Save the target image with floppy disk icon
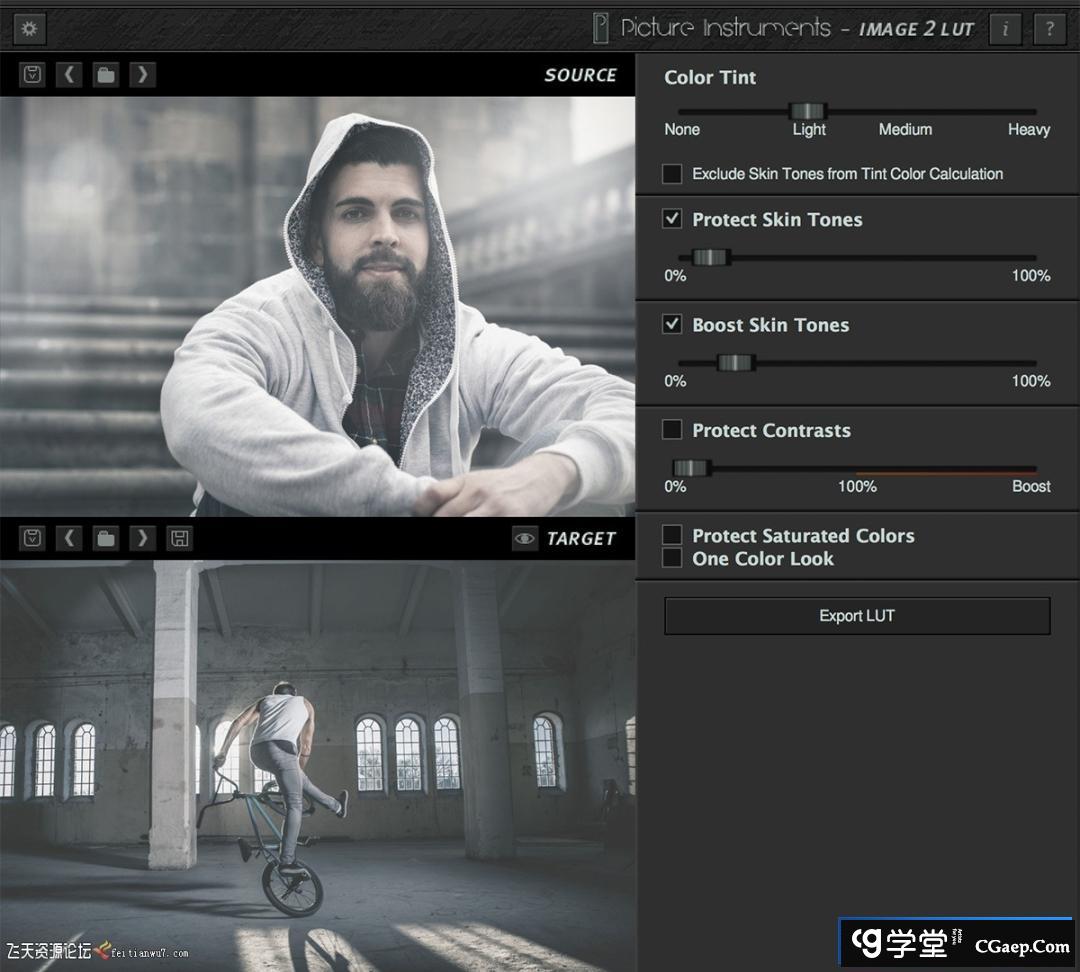The image size is (1080, 972). (179, 538)
